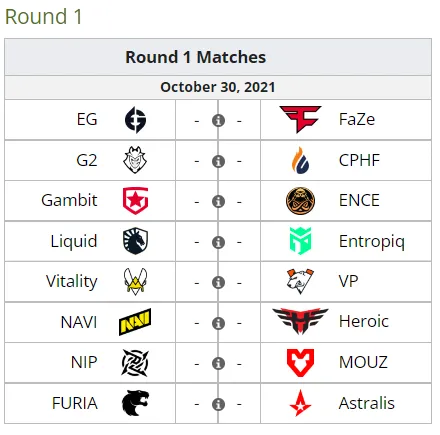Open match details for FURIA vs Astralis

(x=218, y=404)
